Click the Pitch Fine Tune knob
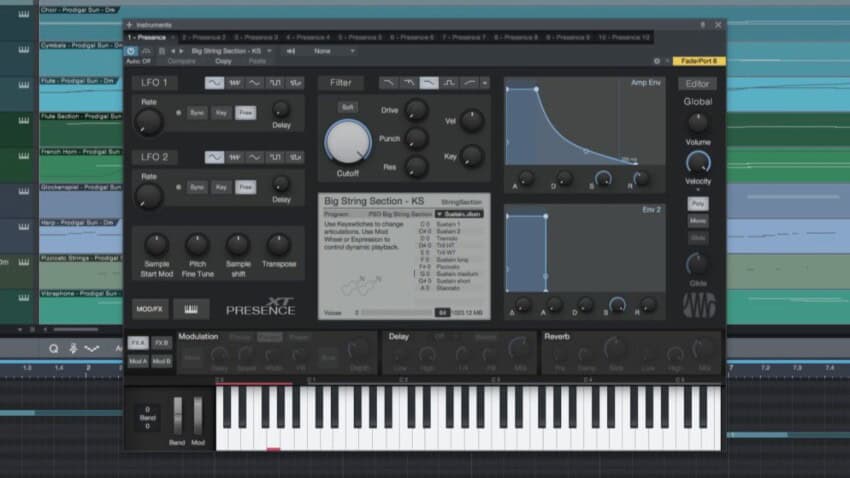 (x=197, y=245)
